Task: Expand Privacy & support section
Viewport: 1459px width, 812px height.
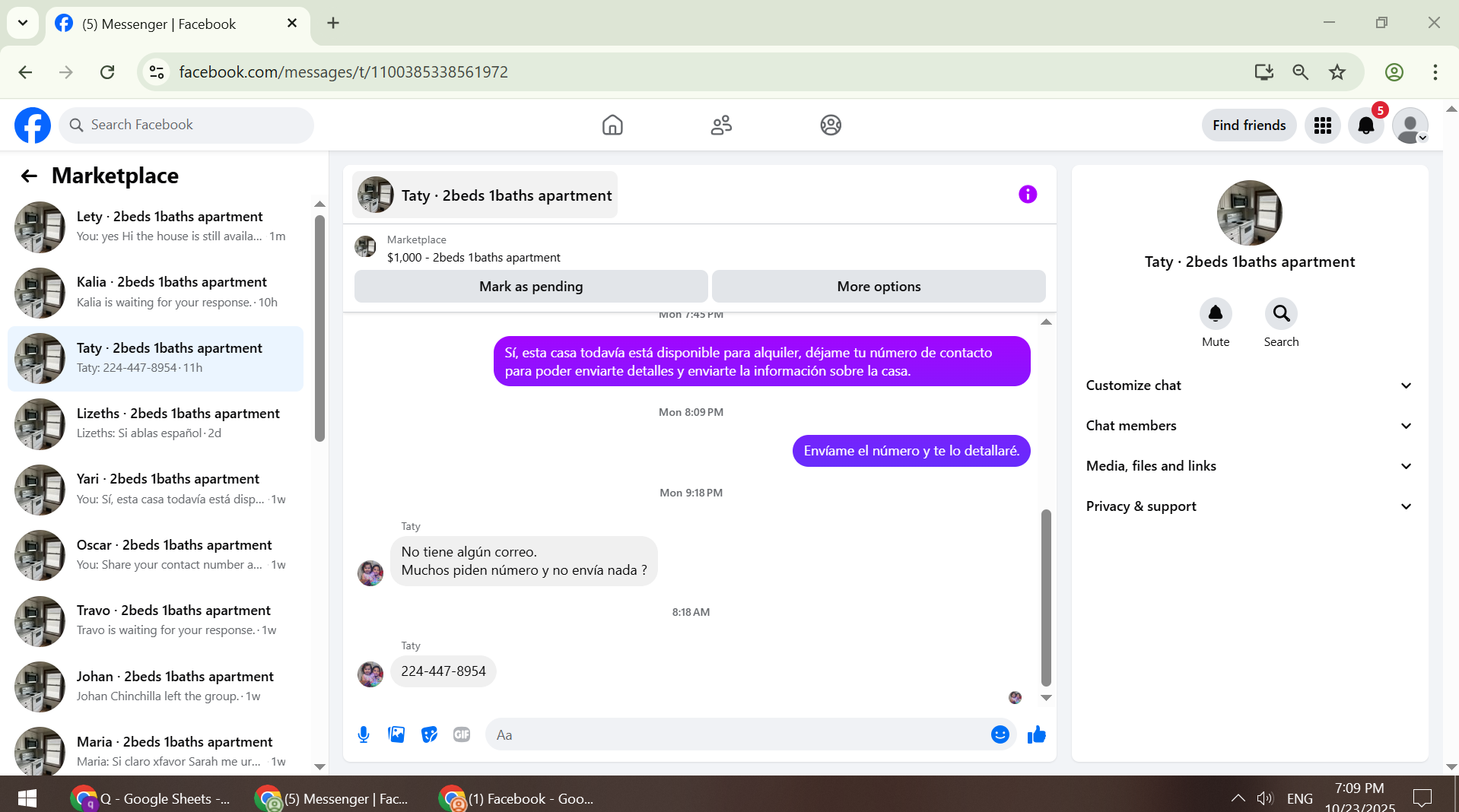Action: tap(1250, 506)
